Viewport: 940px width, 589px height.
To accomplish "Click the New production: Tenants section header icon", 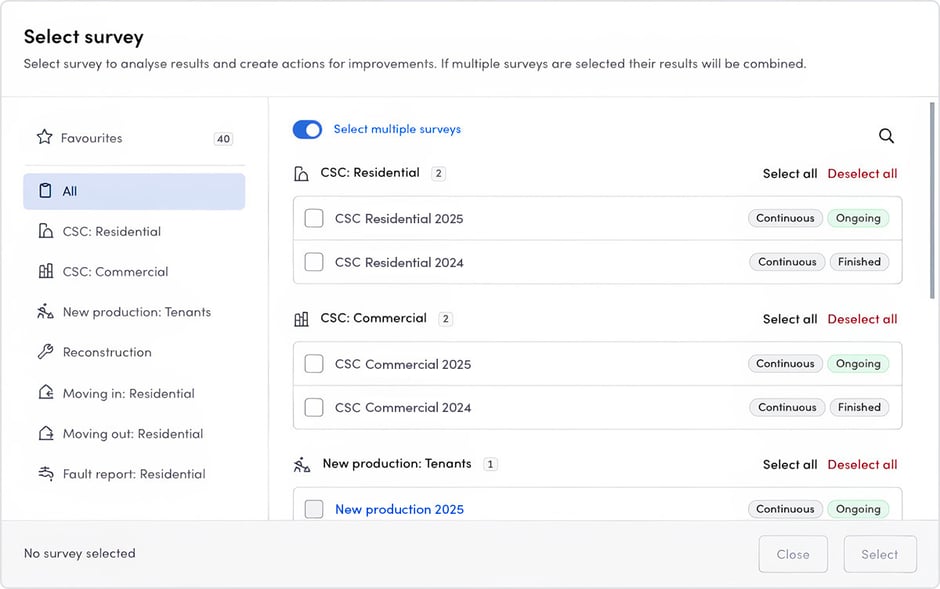I will (302, 464).
